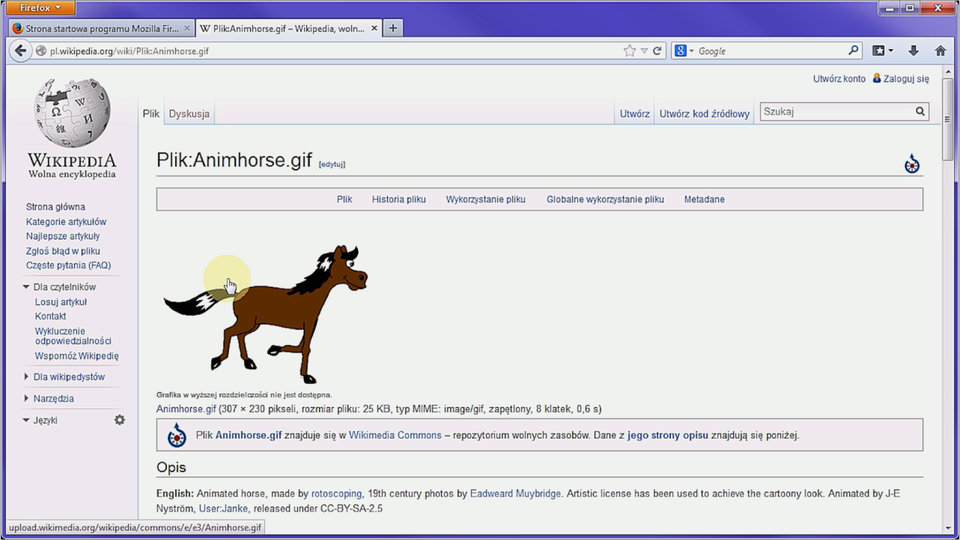The width and height of the screenshot is (960, 540).
Task: Open the orange Firefox menu button
Action: [x=40, y=8]
